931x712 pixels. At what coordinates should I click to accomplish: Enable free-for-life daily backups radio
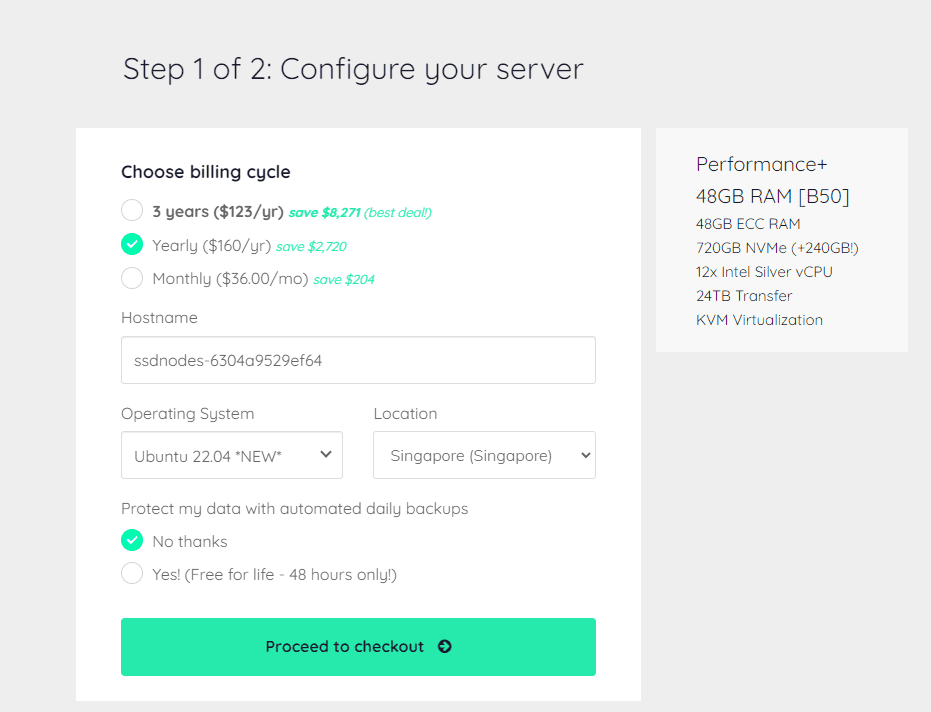(132, 574)
